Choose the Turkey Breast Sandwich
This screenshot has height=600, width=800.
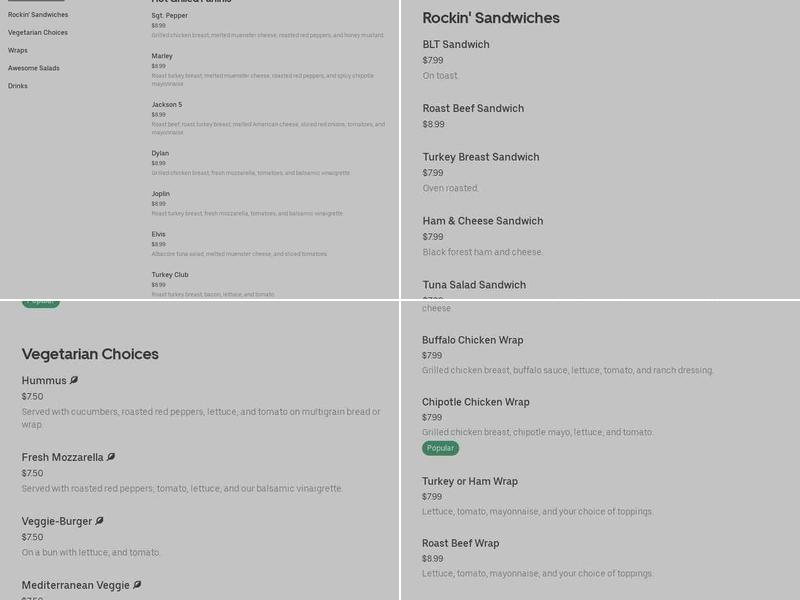pyautogui.click(x=481, y=157)
